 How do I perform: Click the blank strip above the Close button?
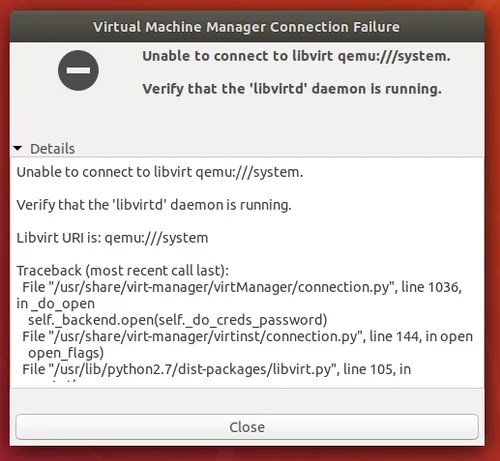[x=247, y=401]
